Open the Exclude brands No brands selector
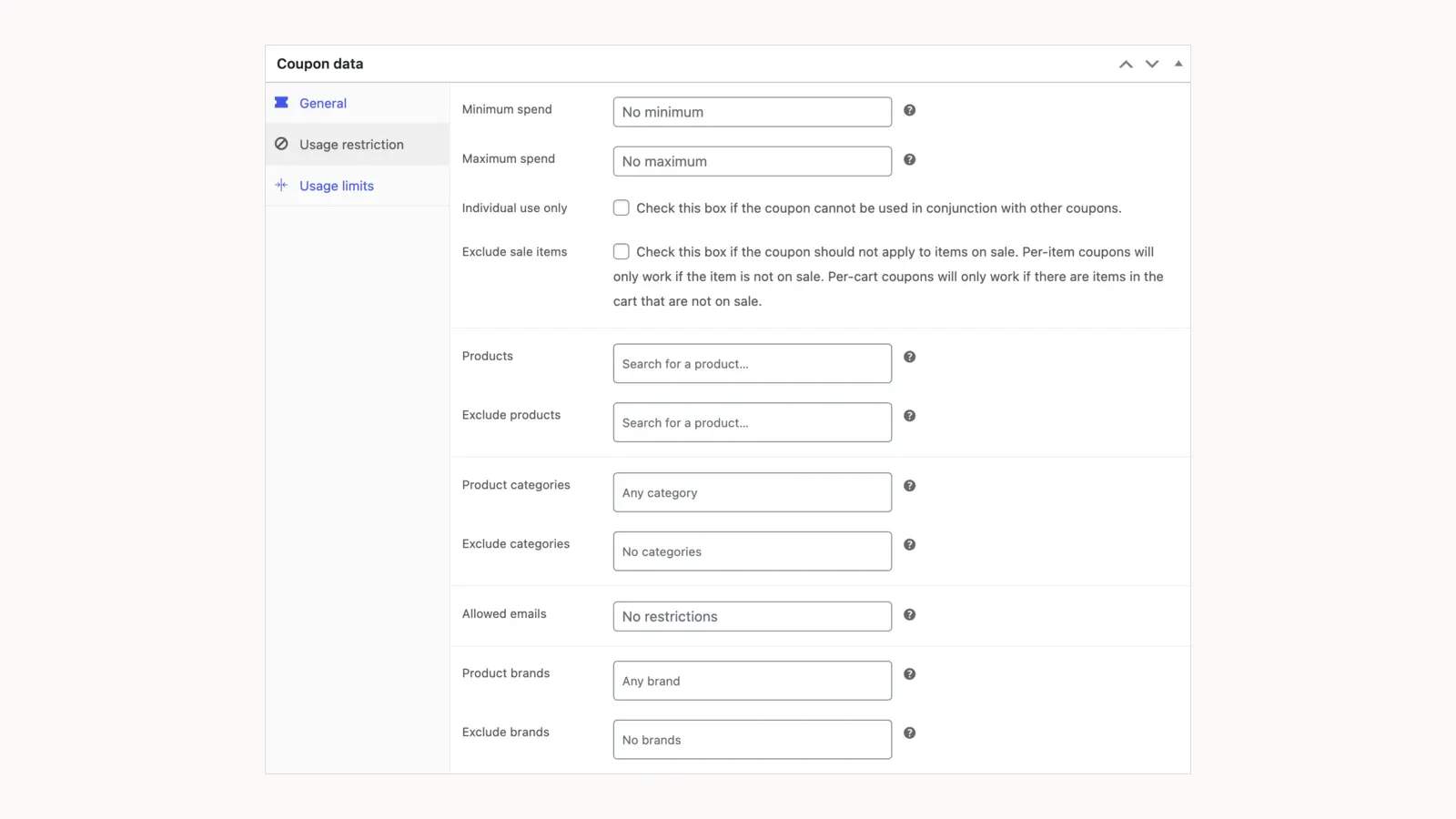1456x819 pixels. coord(753,740)
